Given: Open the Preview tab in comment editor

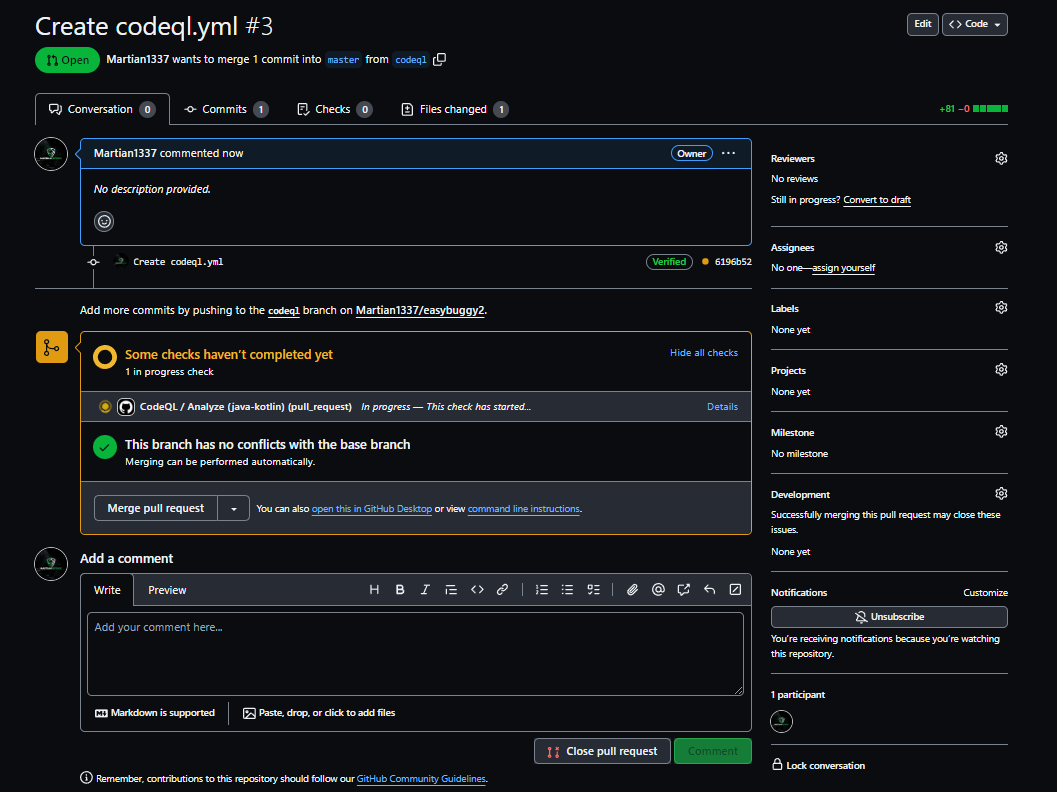Looking at the screenshot, I should pyautogui.click(x=167, y=590).
